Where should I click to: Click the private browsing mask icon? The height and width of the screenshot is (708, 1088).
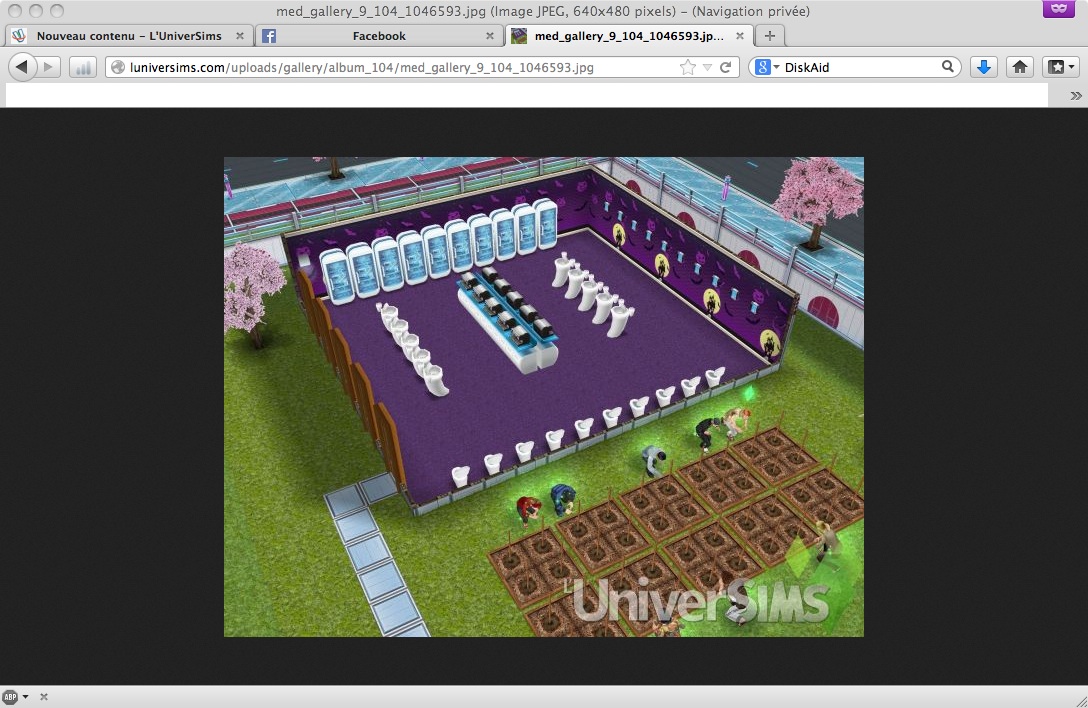click(x=1058, y=10)
